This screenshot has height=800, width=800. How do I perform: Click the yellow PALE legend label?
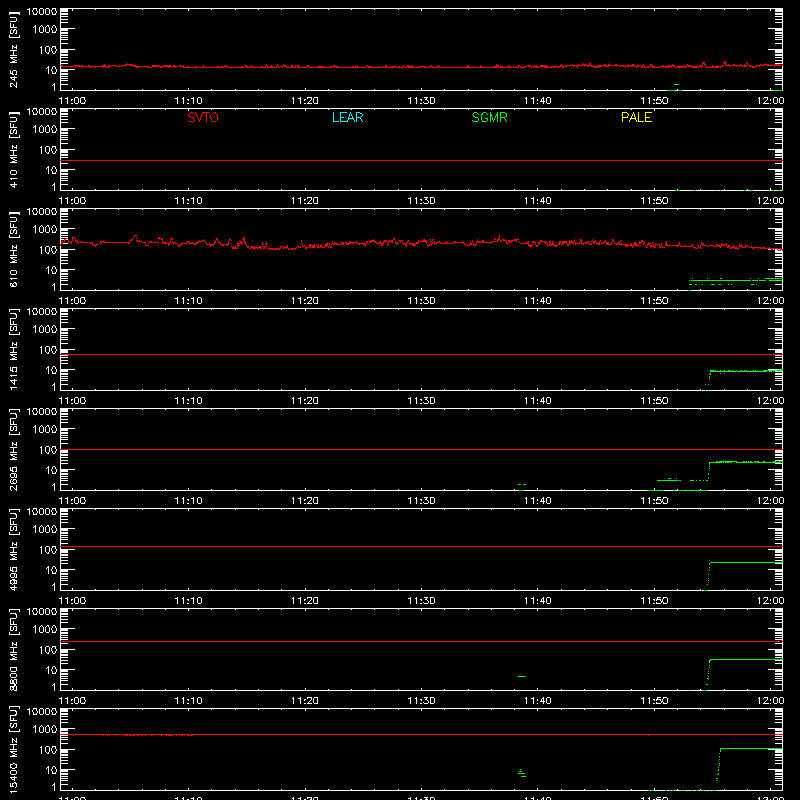(636, 117)
